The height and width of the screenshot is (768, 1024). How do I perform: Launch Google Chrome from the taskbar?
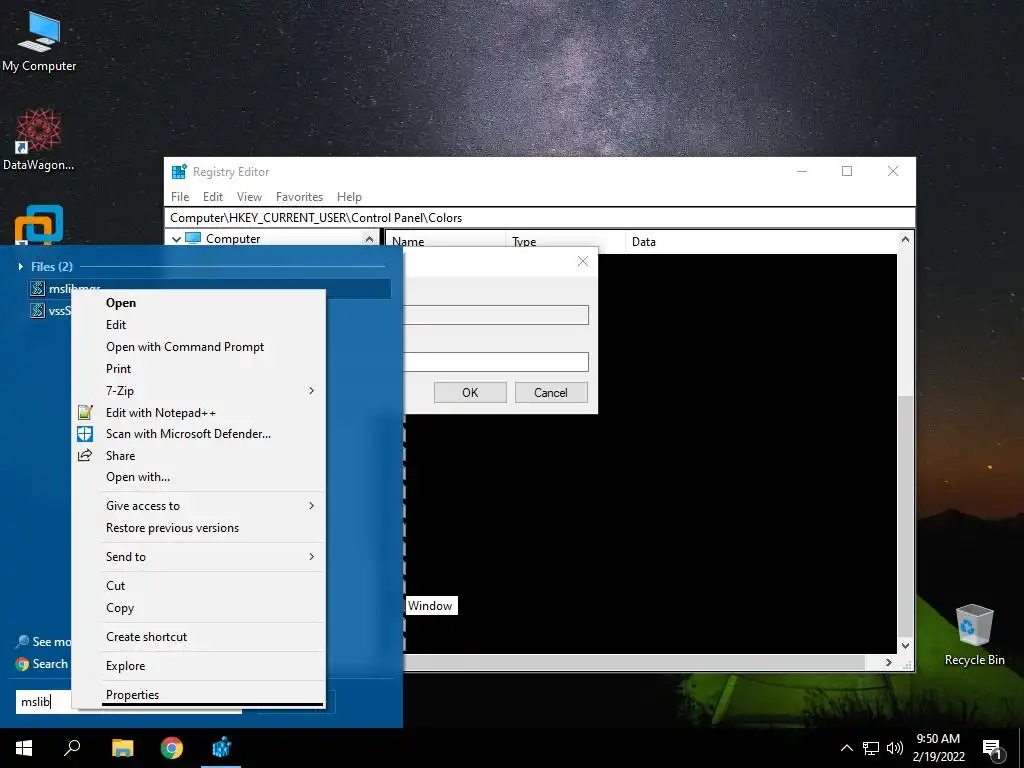tap(172, 748)
